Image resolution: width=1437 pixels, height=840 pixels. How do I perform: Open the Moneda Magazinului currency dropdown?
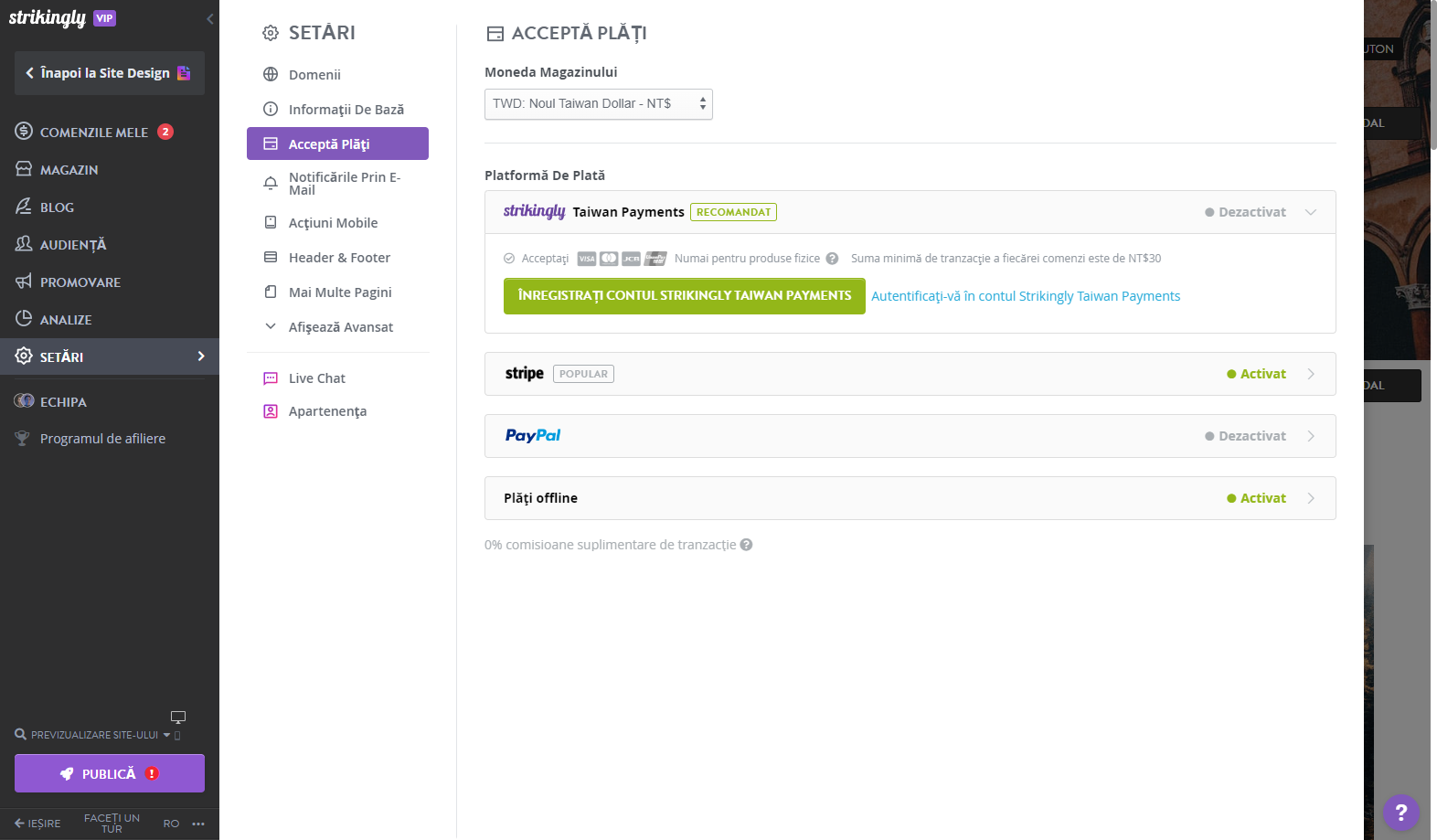pyautogui.click(x=599, y=104)
